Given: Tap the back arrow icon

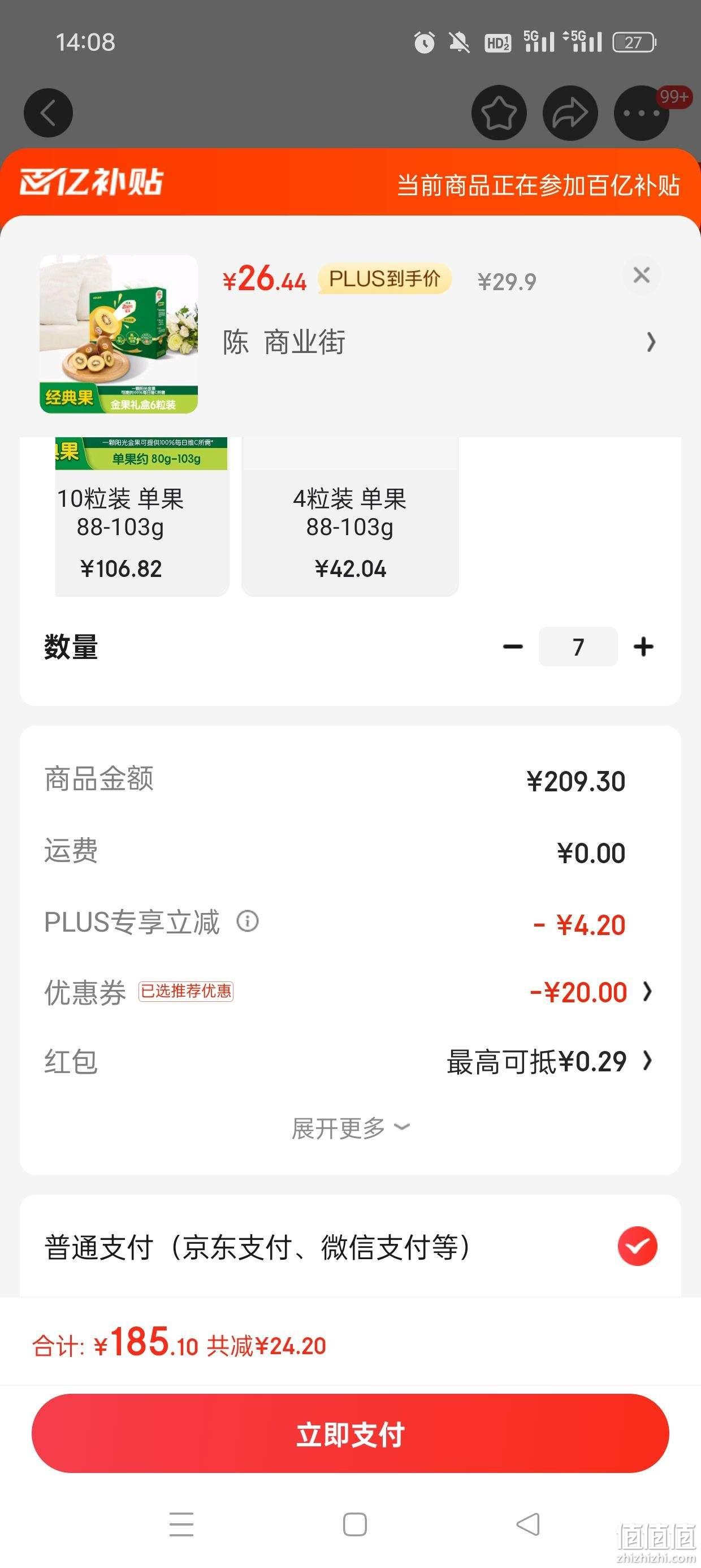Looking at the screenshot, I should point(48,113).
